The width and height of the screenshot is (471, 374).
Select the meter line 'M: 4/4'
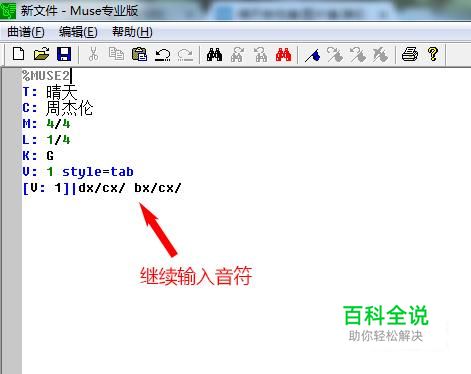(x=46, y=124)
